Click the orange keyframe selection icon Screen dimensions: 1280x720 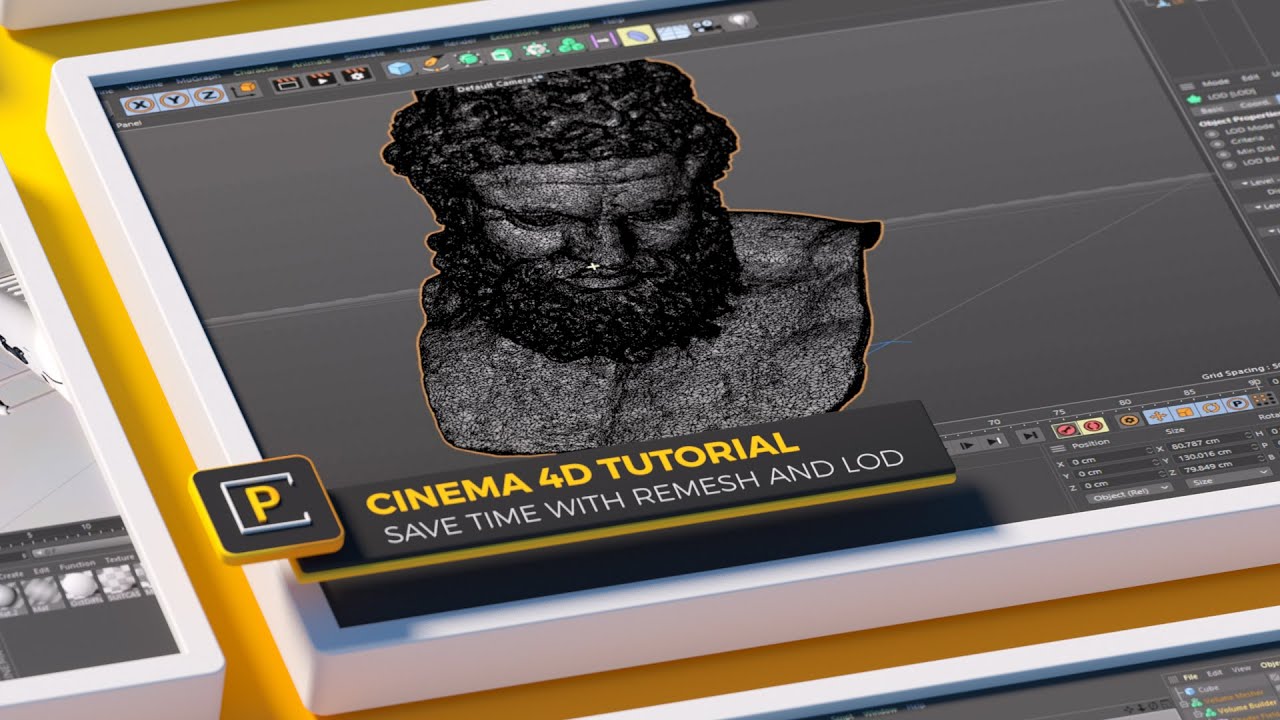(1129, 419)
